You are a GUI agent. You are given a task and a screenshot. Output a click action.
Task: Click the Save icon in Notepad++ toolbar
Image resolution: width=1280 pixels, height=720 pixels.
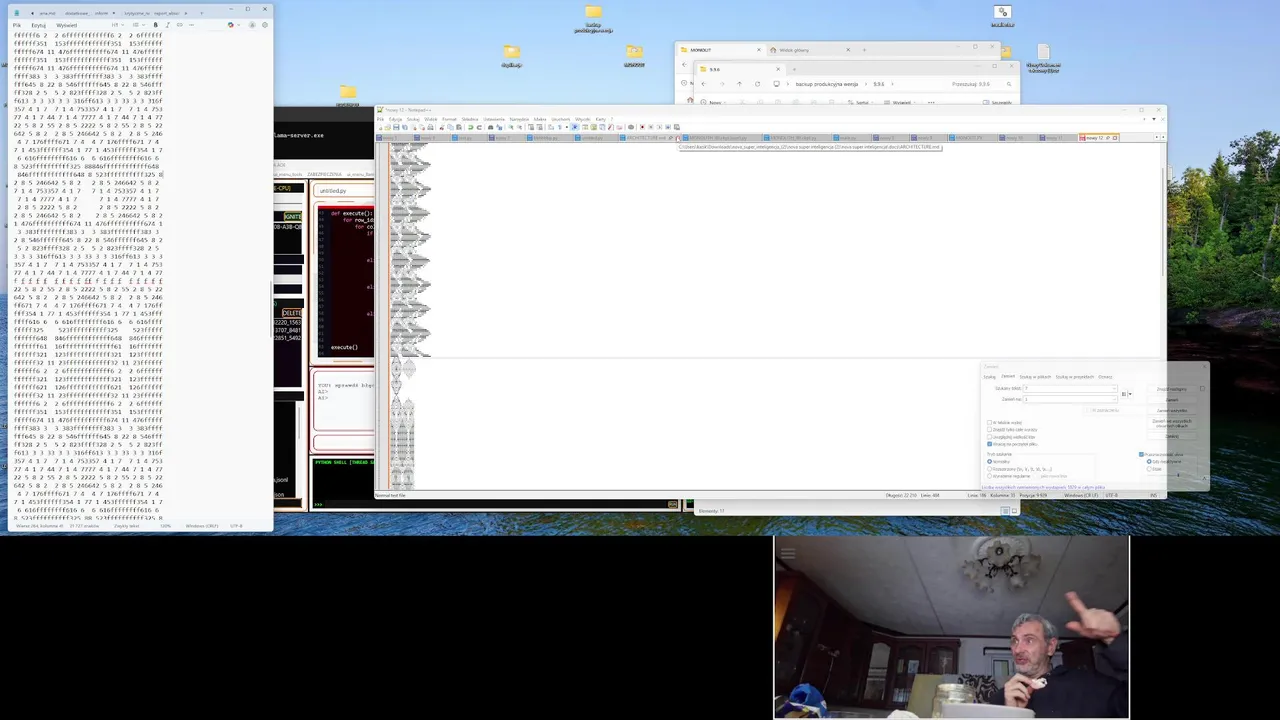pos(396,127)
